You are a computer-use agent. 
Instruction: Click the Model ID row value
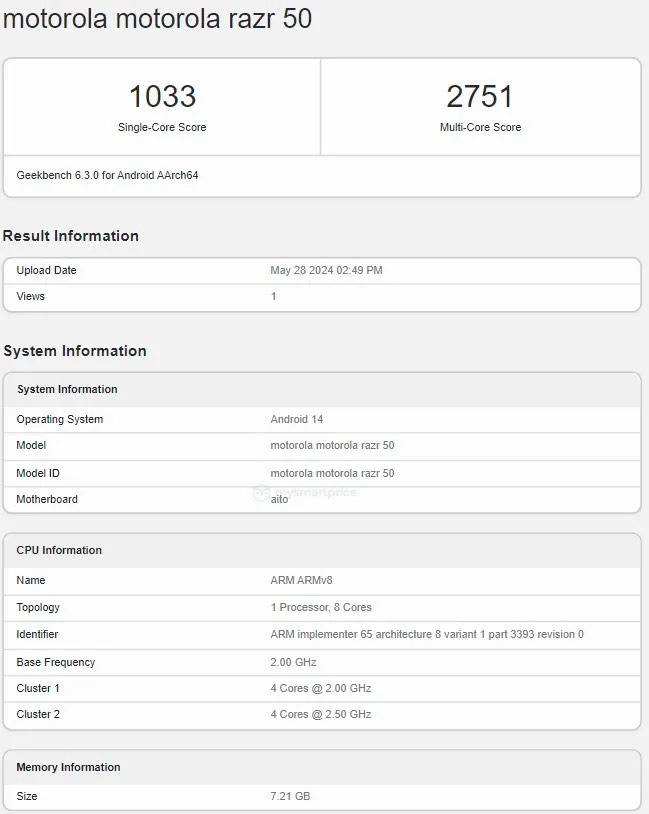pyautogui.click(x=332, y=473)
